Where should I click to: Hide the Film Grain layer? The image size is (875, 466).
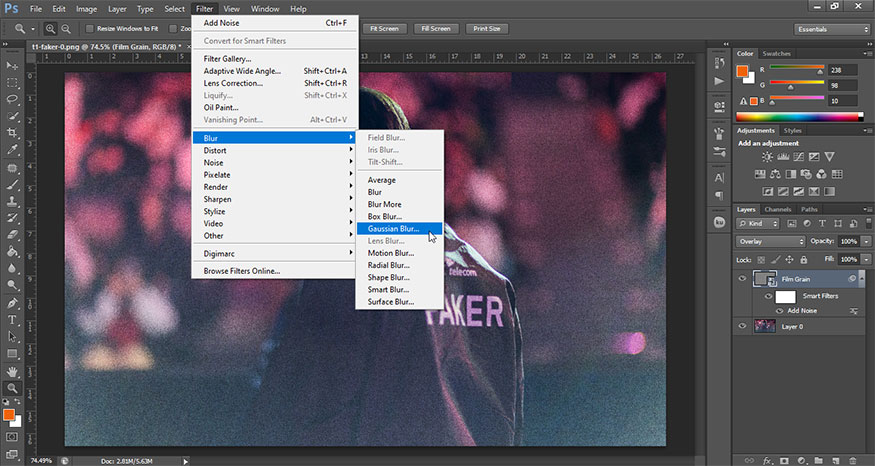coord(742,279)
